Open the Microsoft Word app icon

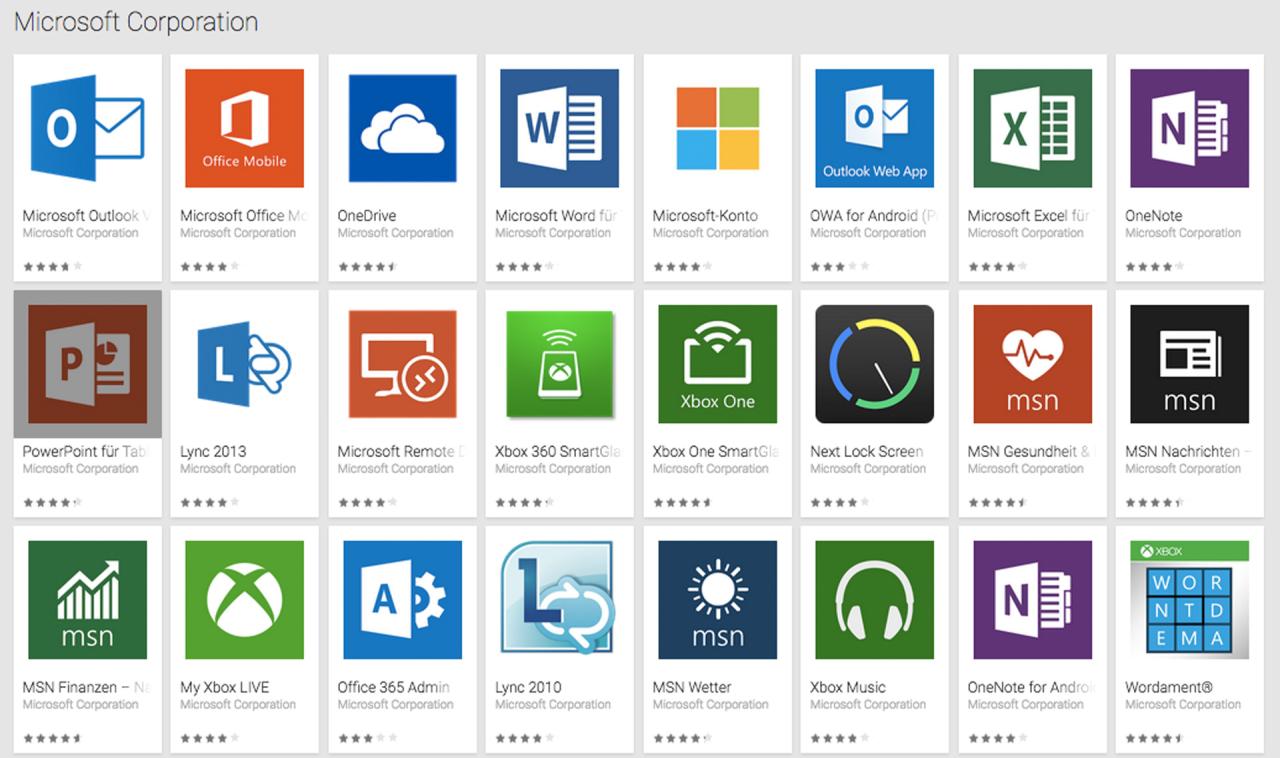pyautogui.click(x=559, y=128)
